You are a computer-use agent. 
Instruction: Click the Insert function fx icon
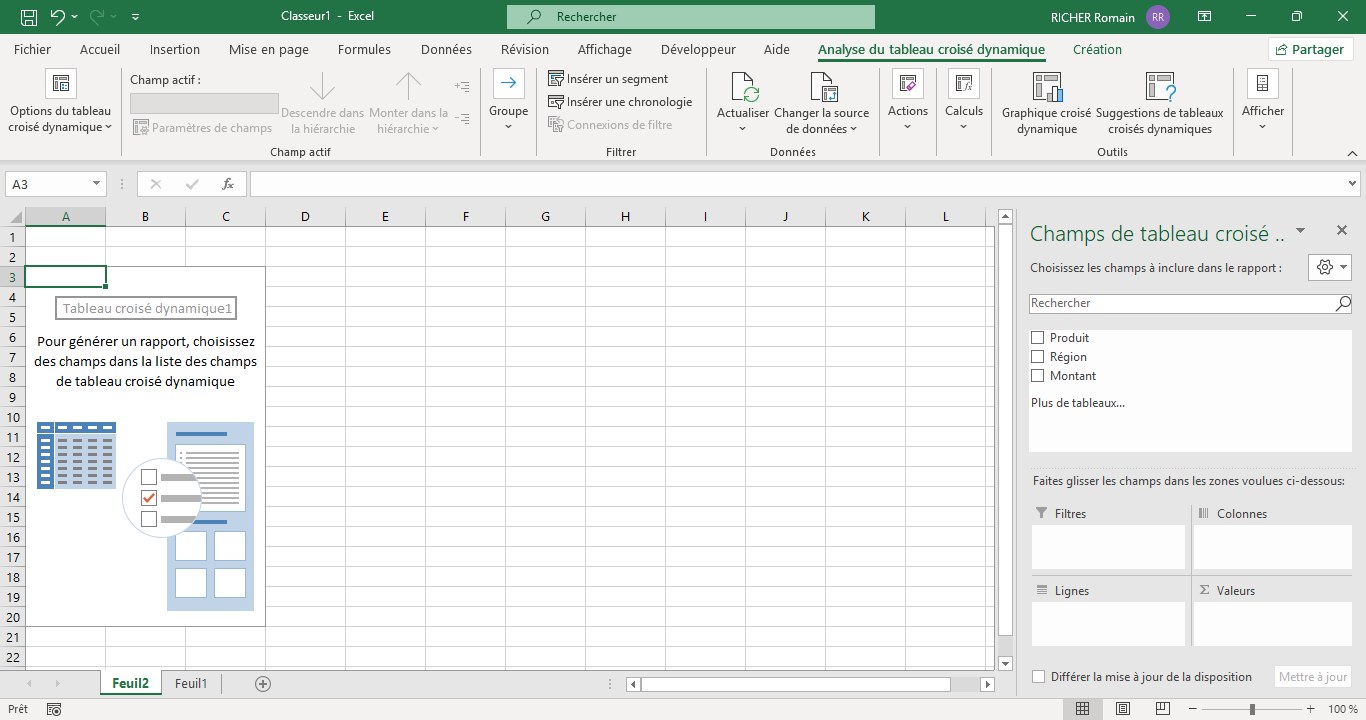(228, 184)
